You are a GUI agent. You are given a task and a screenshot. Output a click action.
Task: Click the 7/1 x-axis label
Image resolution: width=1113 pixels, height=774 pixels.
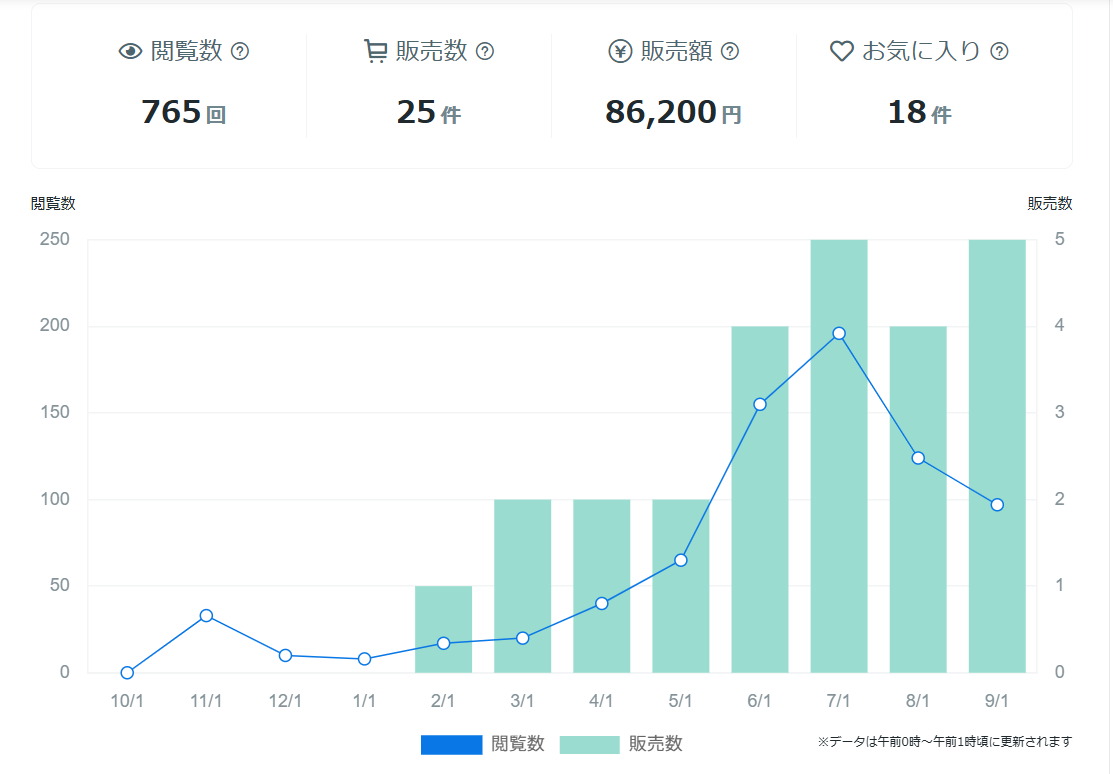click(x=839, y=701)
